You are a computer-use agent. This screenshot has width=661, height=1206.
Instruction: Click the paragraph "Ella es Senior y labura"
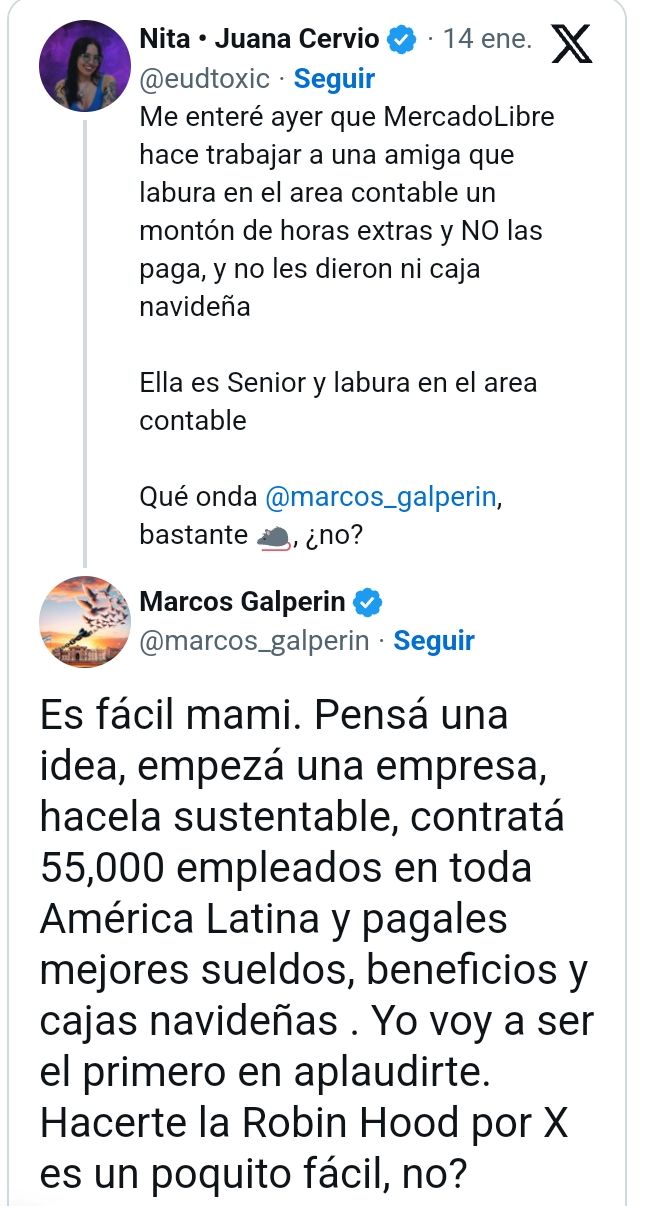(338, 401)
